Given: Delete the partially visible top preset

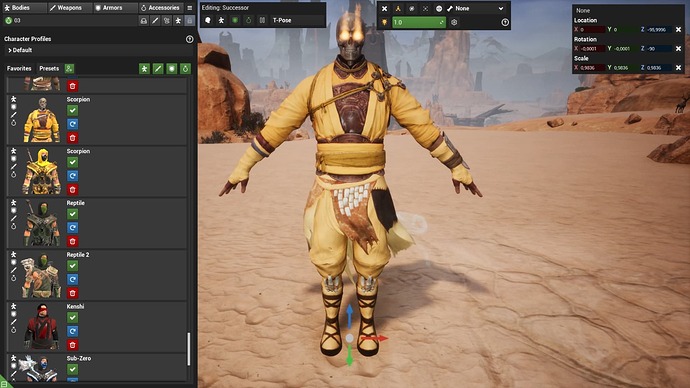Looking at the screenshot, I should 73,86.
